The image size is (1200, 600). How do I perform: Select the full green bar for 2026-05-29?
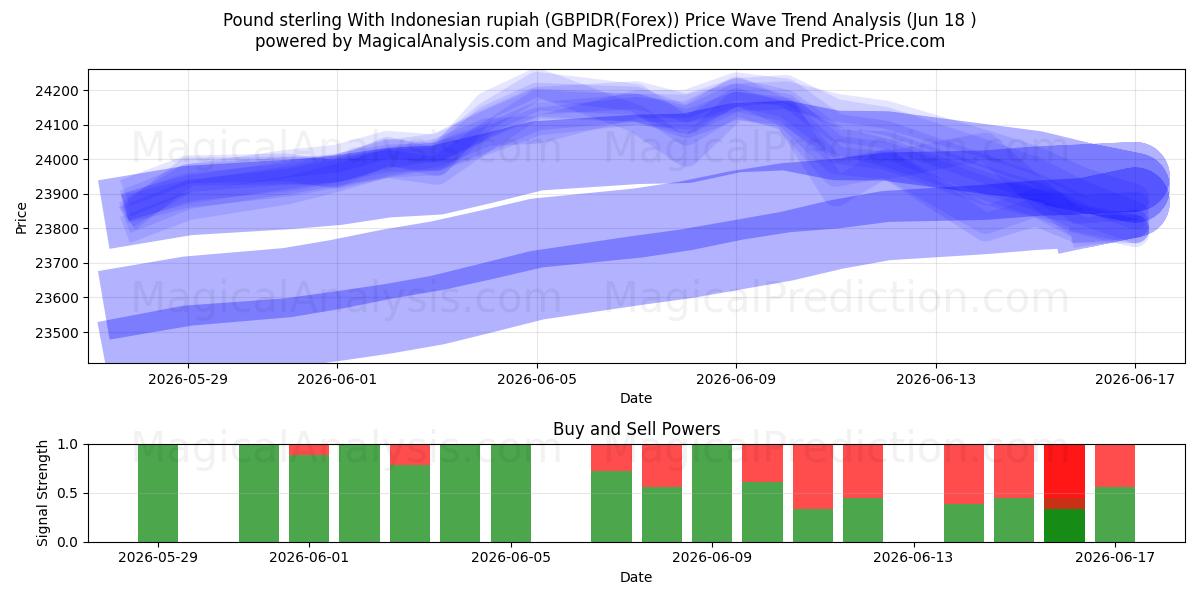pyautogui.click(x=158, y=493)
